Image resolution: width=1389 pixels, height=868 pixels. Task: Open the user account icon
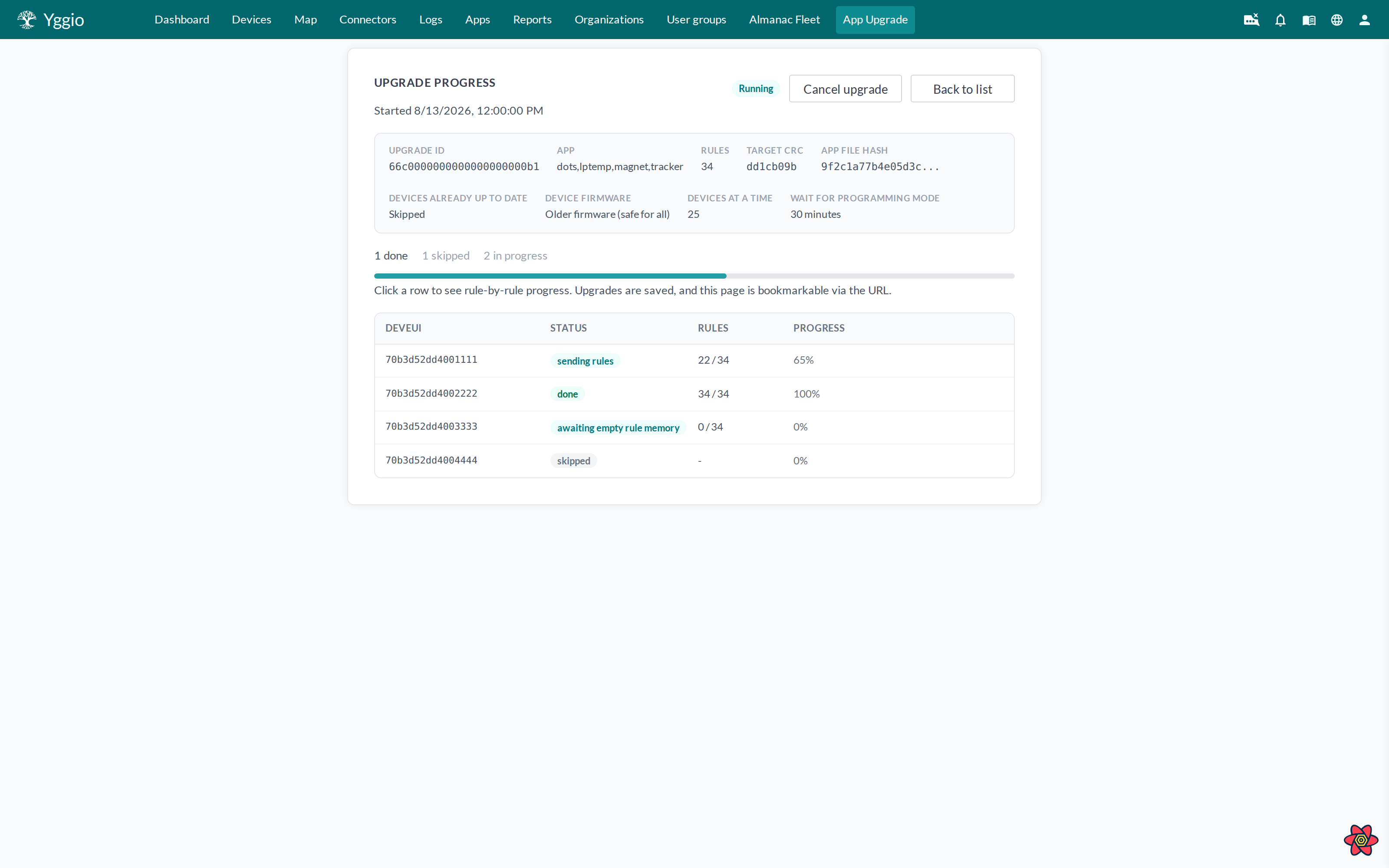(1365, 20)
